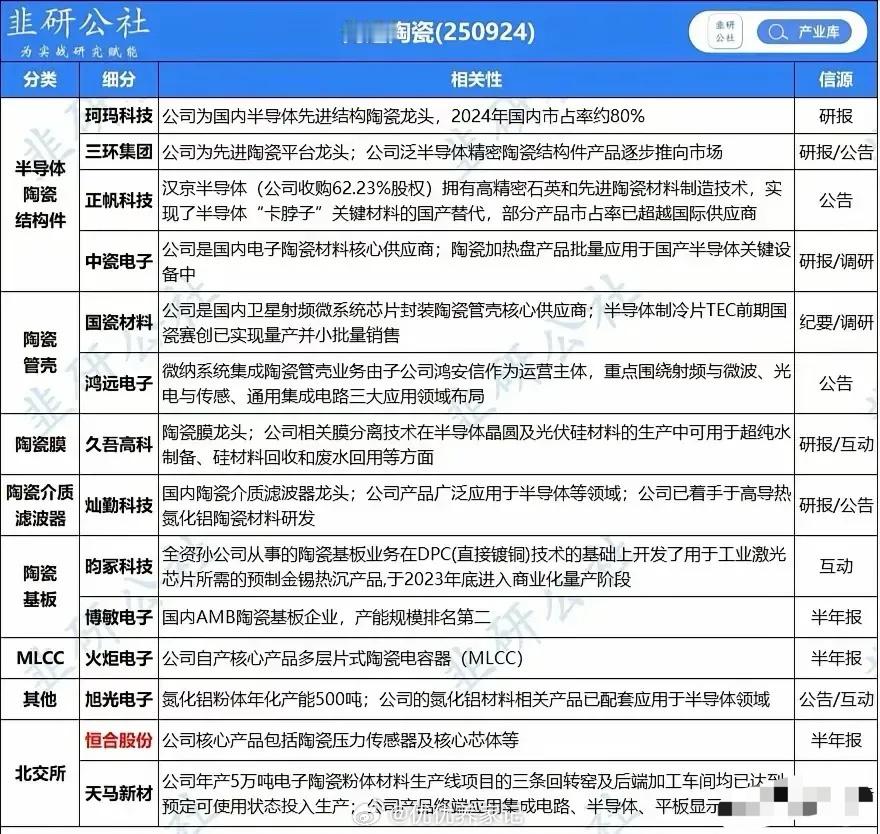This screenshot has height=834, width=880.
Task: Click 天马新材 description about 电子陶瓷粉体材料
Action: pos(473,794)
